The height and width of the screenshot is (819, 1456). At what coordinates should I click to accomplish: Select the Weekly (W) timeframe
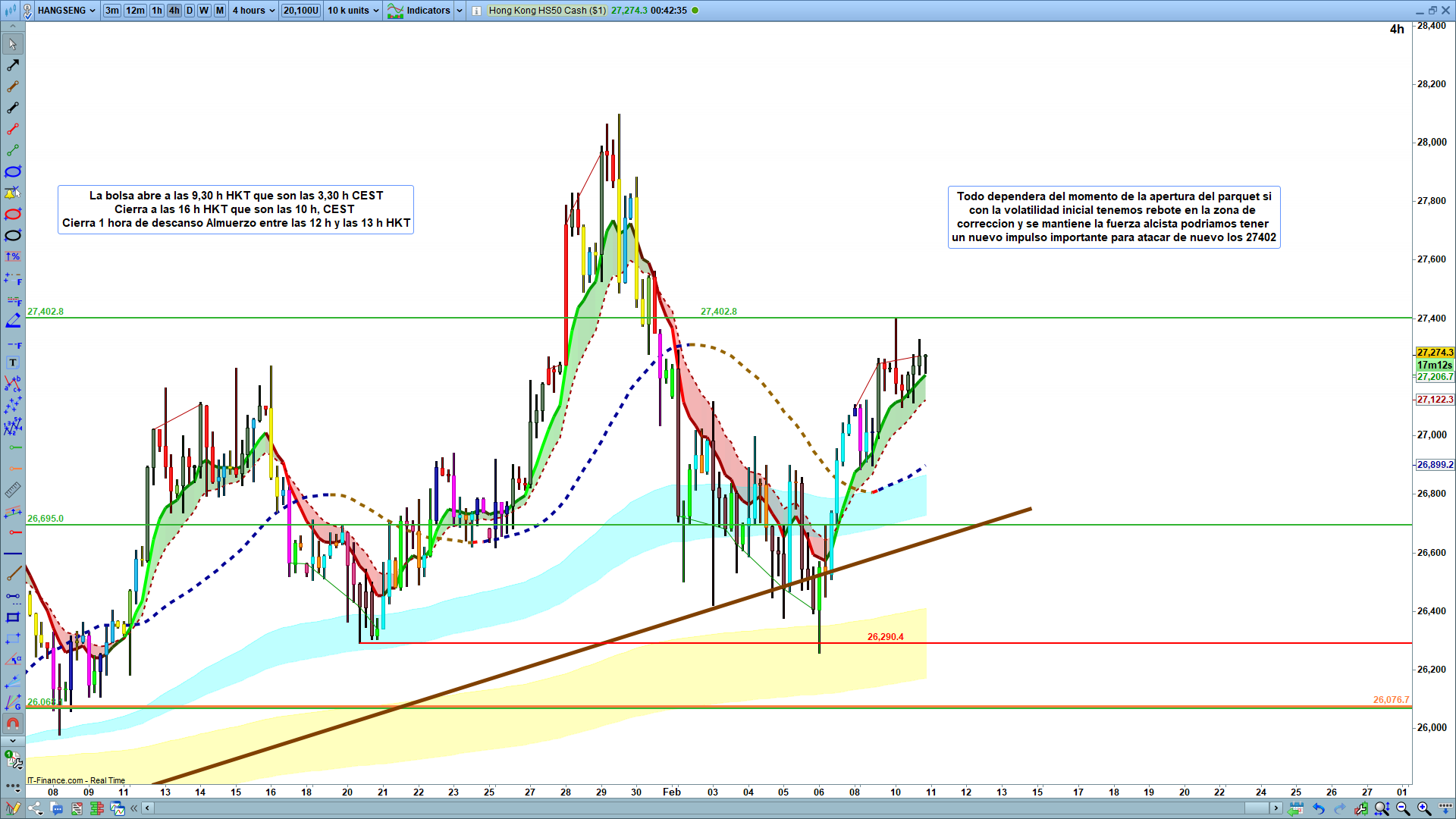[x=204, y=11]
